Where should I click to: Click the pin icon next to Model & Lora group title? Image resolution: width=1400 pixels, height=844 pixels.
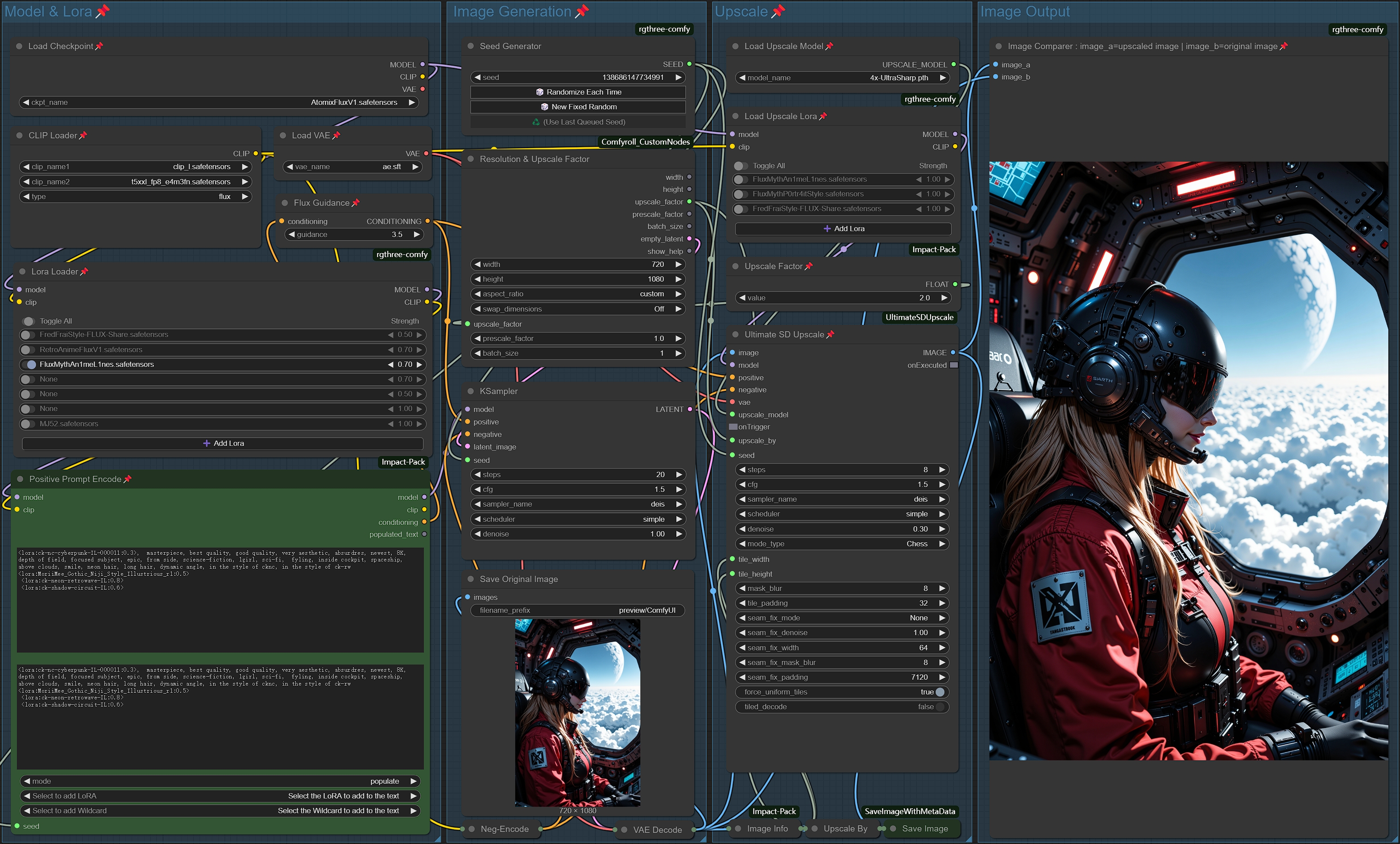pyautogui.click(x=102, y=11)
